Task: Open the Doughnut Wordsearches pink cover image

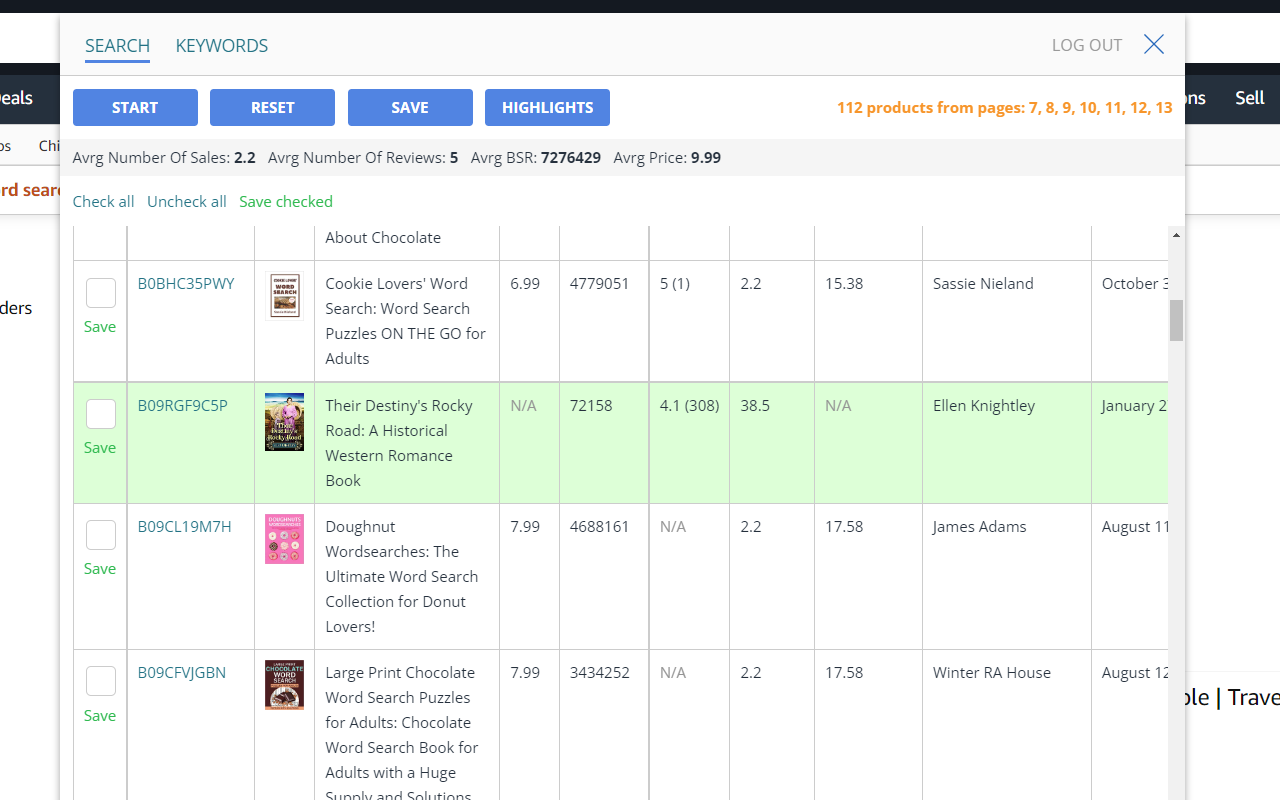Action: 284,539
